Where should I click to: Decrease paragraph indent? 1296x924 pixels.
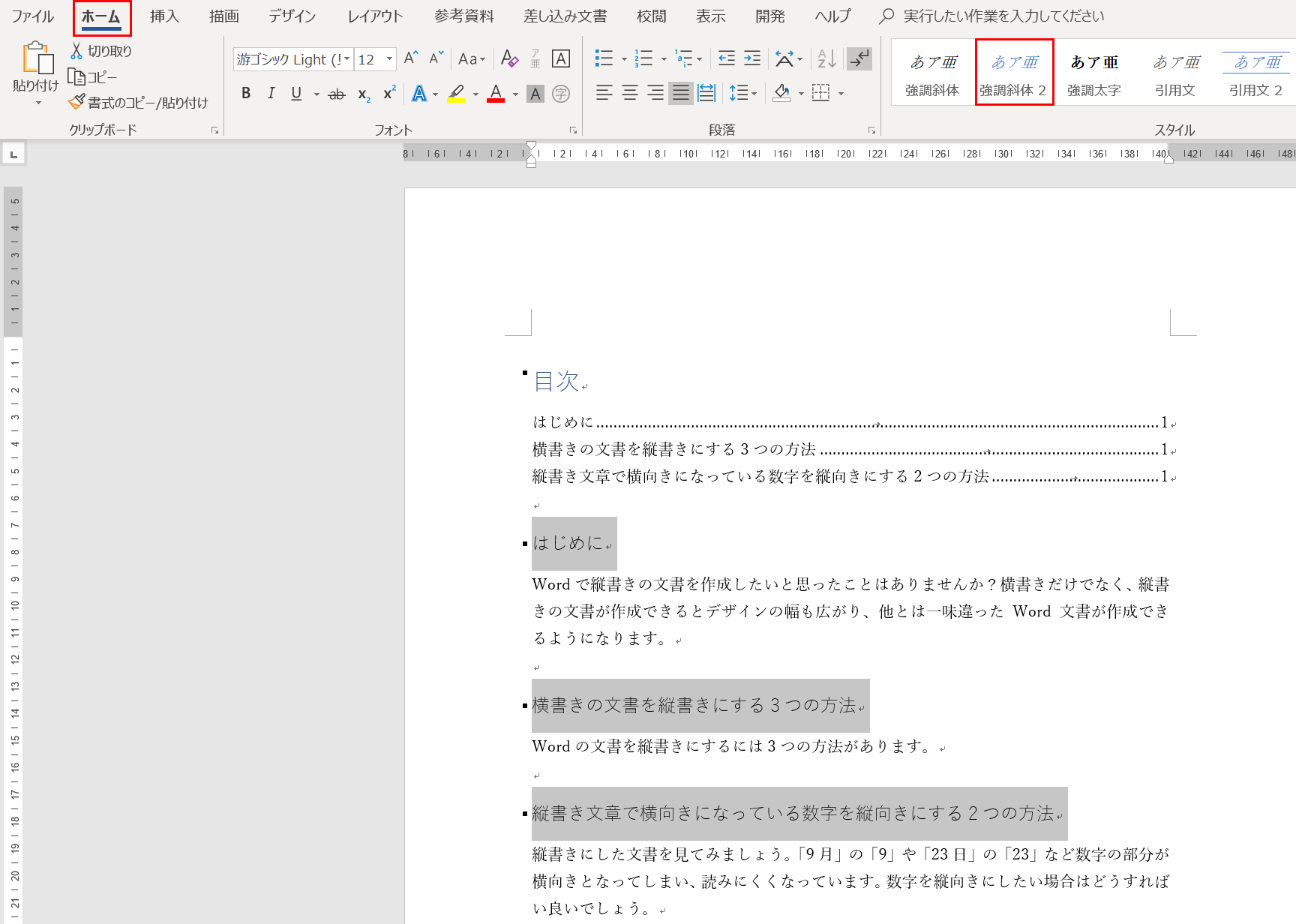coord(727,58)
